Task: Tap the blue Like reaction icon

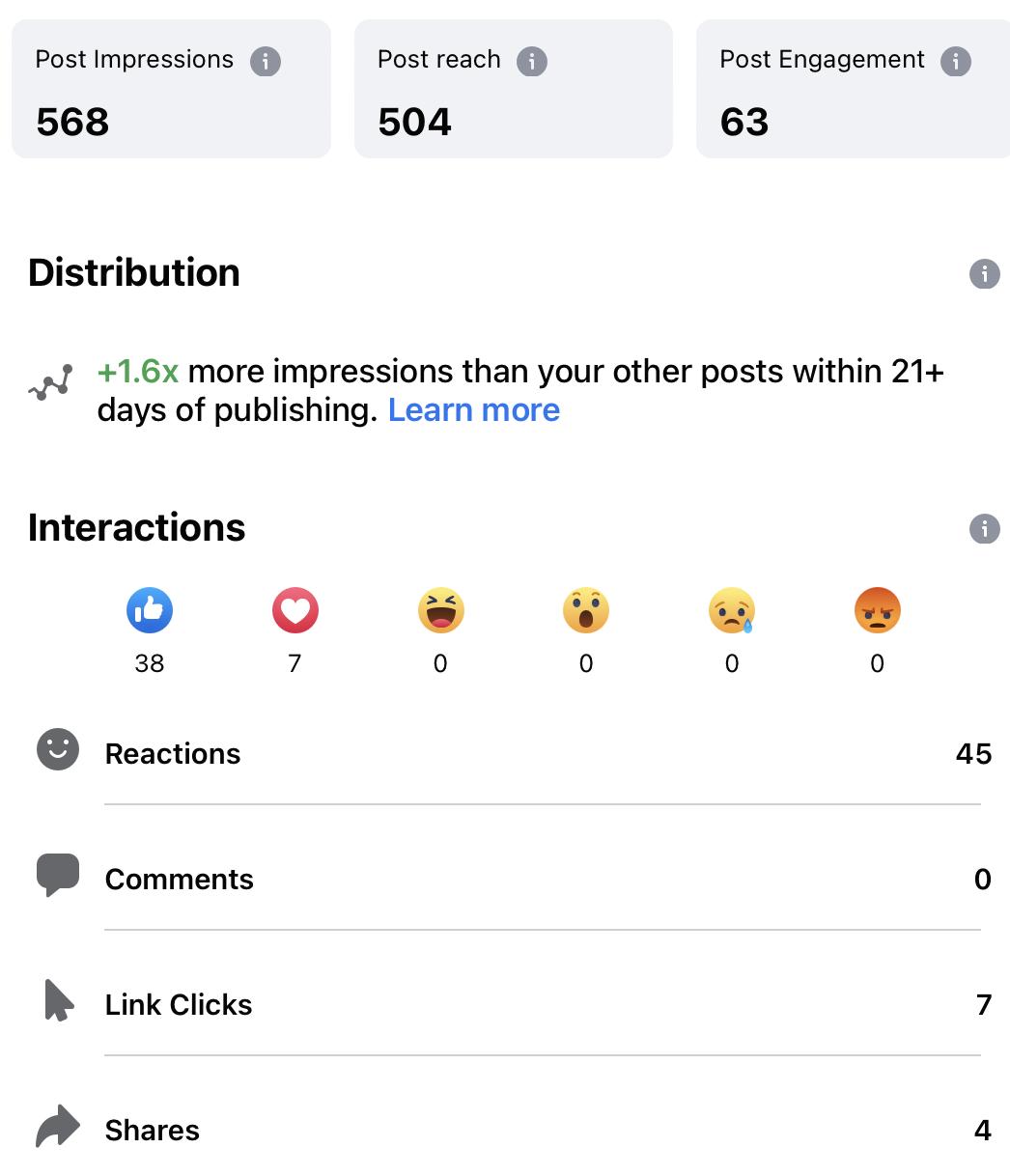Action: click(150, 611)
